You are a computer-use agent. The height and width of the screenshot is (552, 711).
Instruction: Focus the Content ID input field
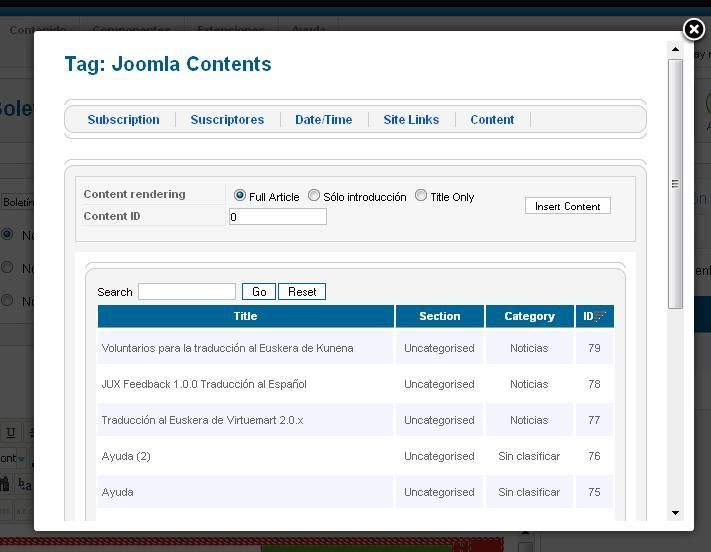278,217
